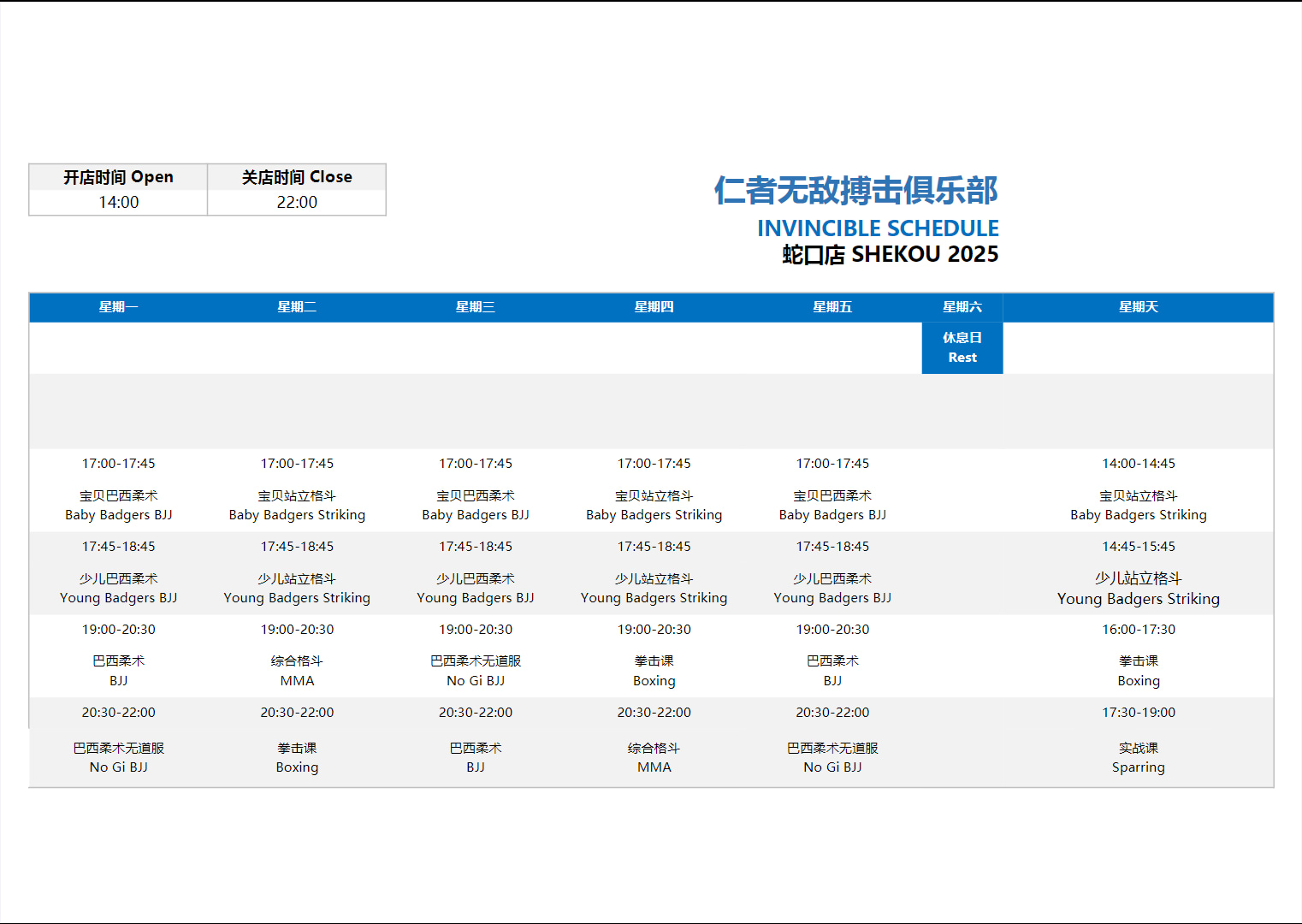Click the 星期一 column header
This screenshot has width=1302, height=924.
pos(118,307)
